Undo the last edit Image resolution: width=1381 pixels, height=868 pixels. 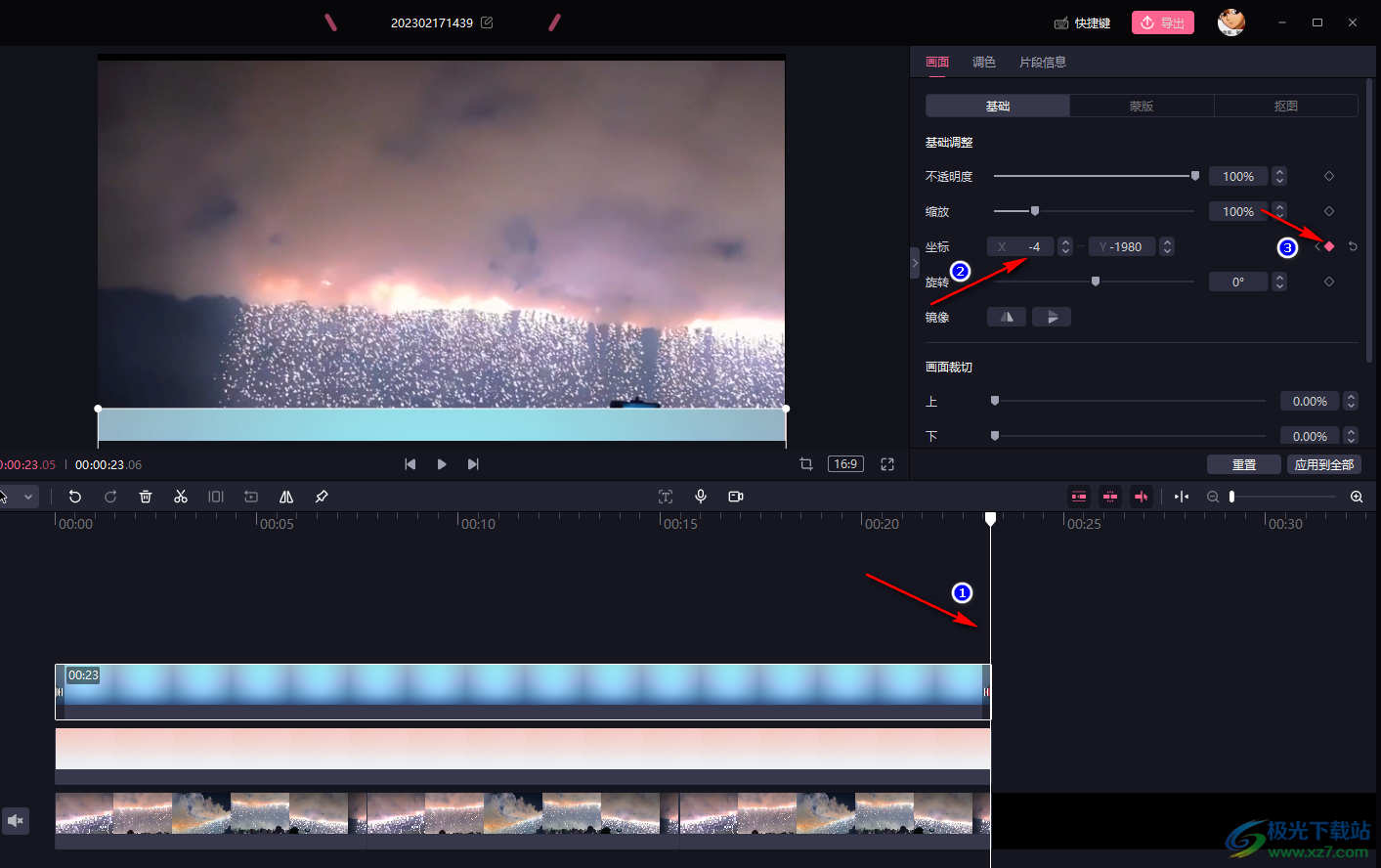tap(75, 497)
